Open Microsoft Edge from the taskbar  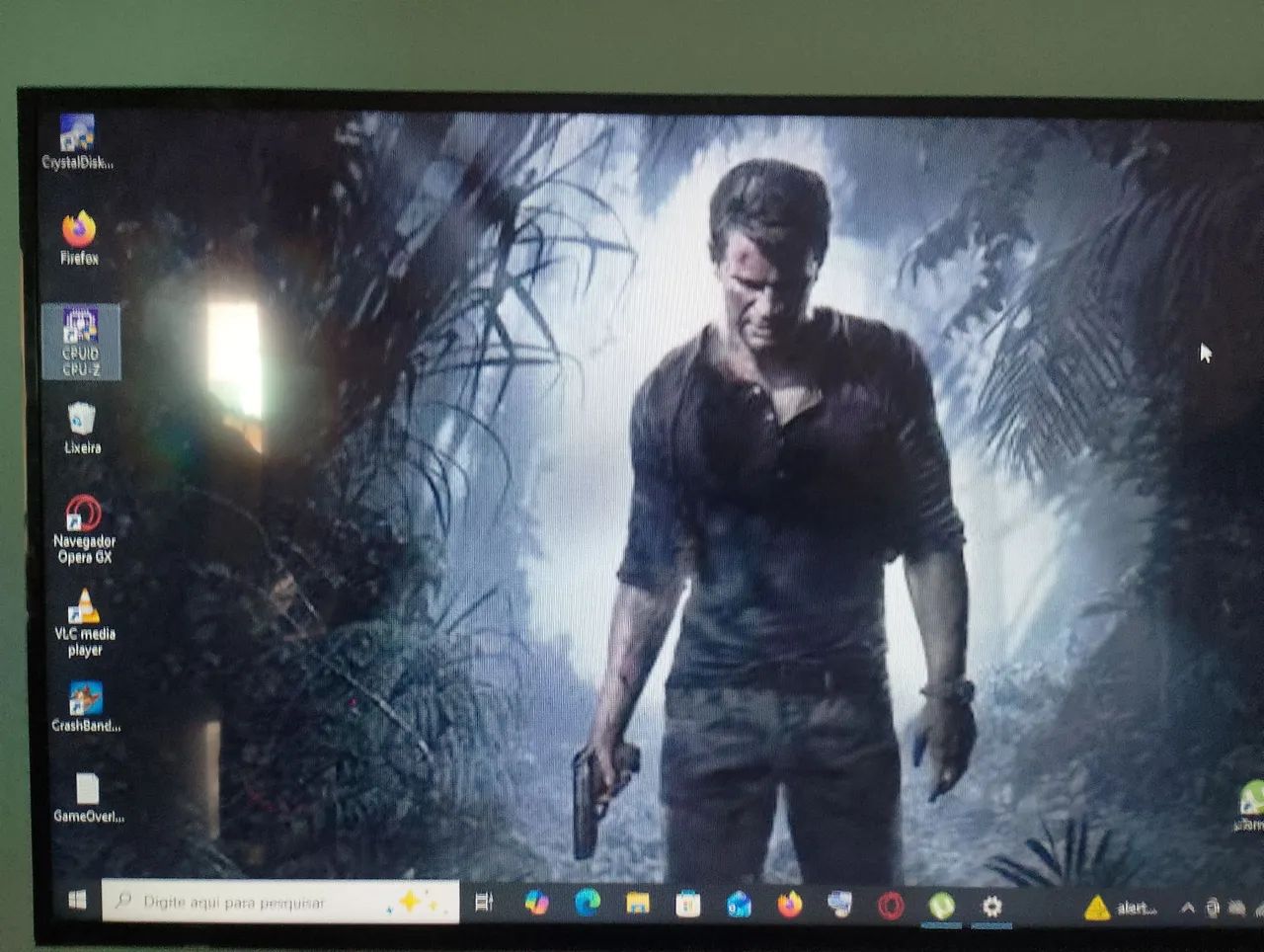tap(588, 903)
